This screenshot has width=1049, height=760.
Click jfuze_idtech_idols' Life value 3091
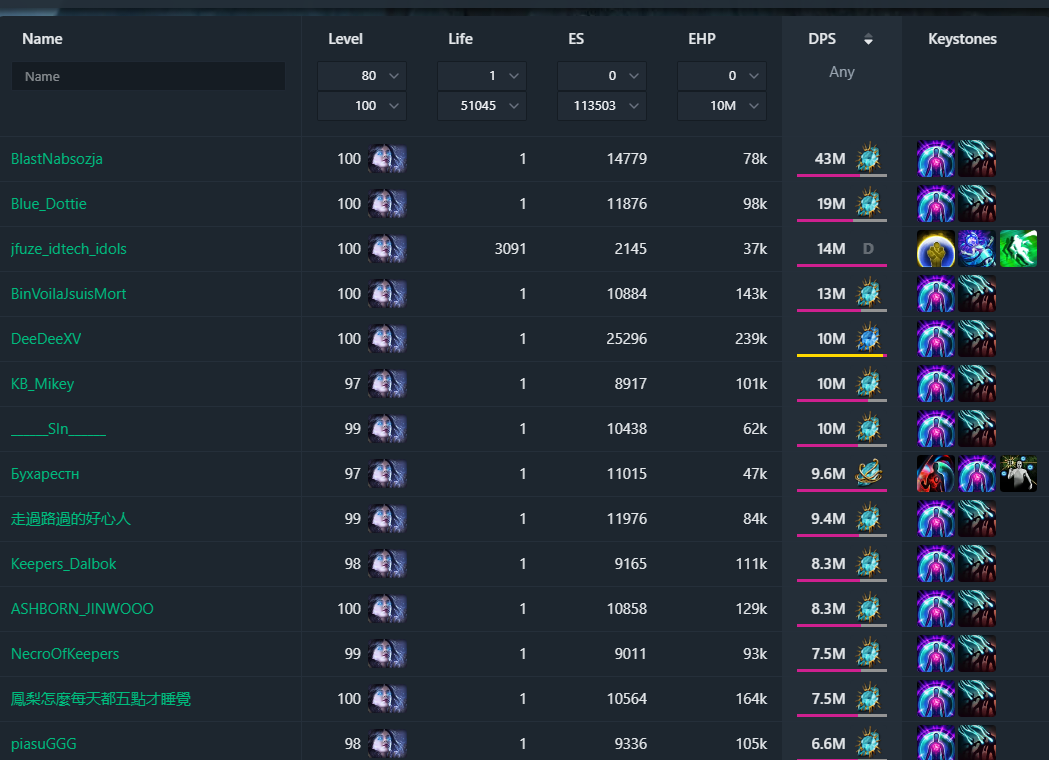point(510,248)
